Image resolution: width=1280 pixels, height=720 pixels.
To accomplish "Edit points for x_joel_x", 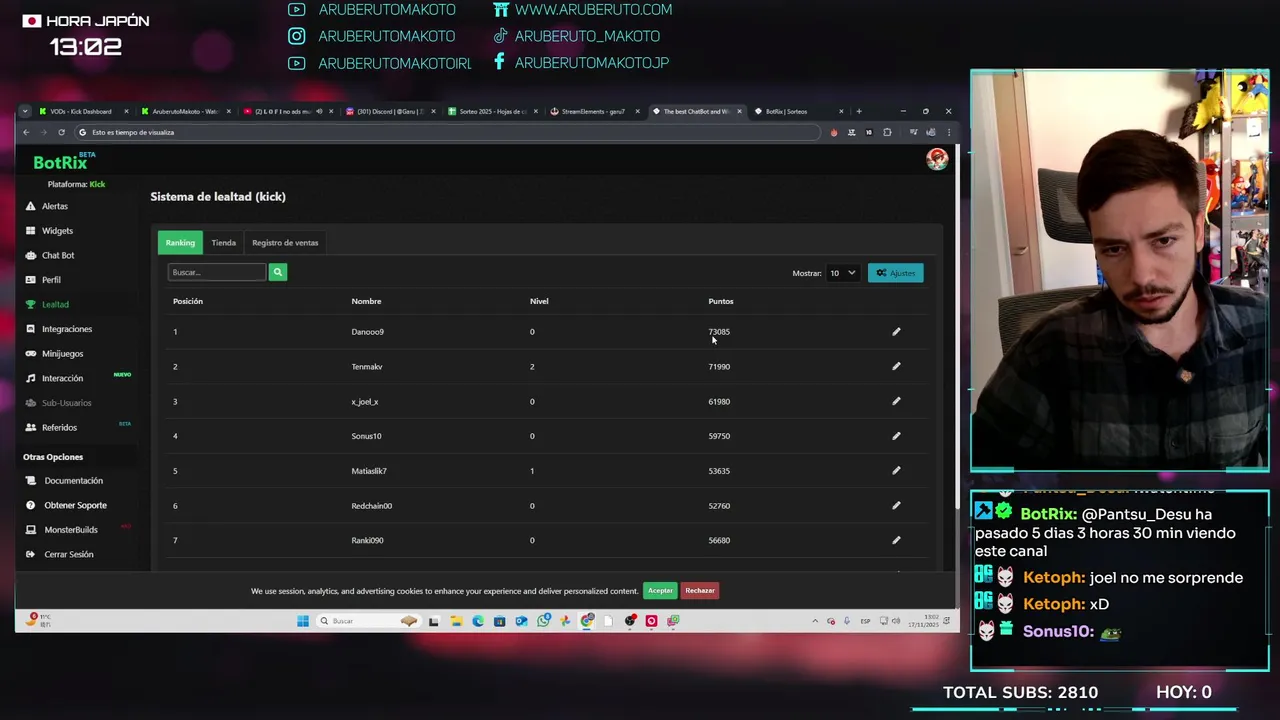I will pyautogui.click(x=896, y=401).
